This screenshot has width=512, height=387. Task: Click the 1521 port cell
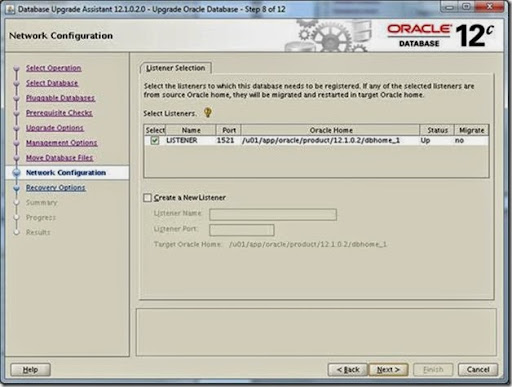(229, 140)
